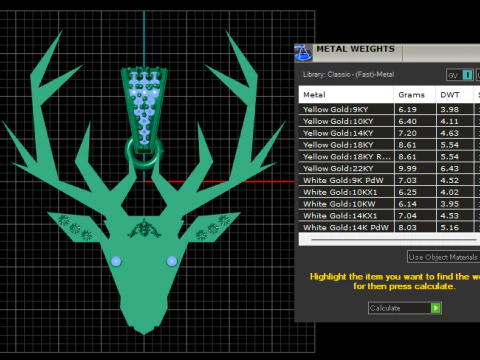Click the METAL WEIGHTS panel title
480x360 pixels.
(355, 49)
